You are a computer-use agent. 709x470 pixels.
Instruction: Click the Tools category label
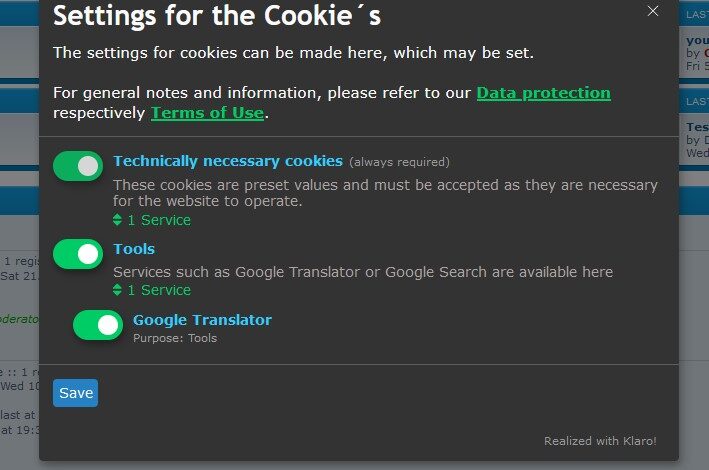coord(134,249)
